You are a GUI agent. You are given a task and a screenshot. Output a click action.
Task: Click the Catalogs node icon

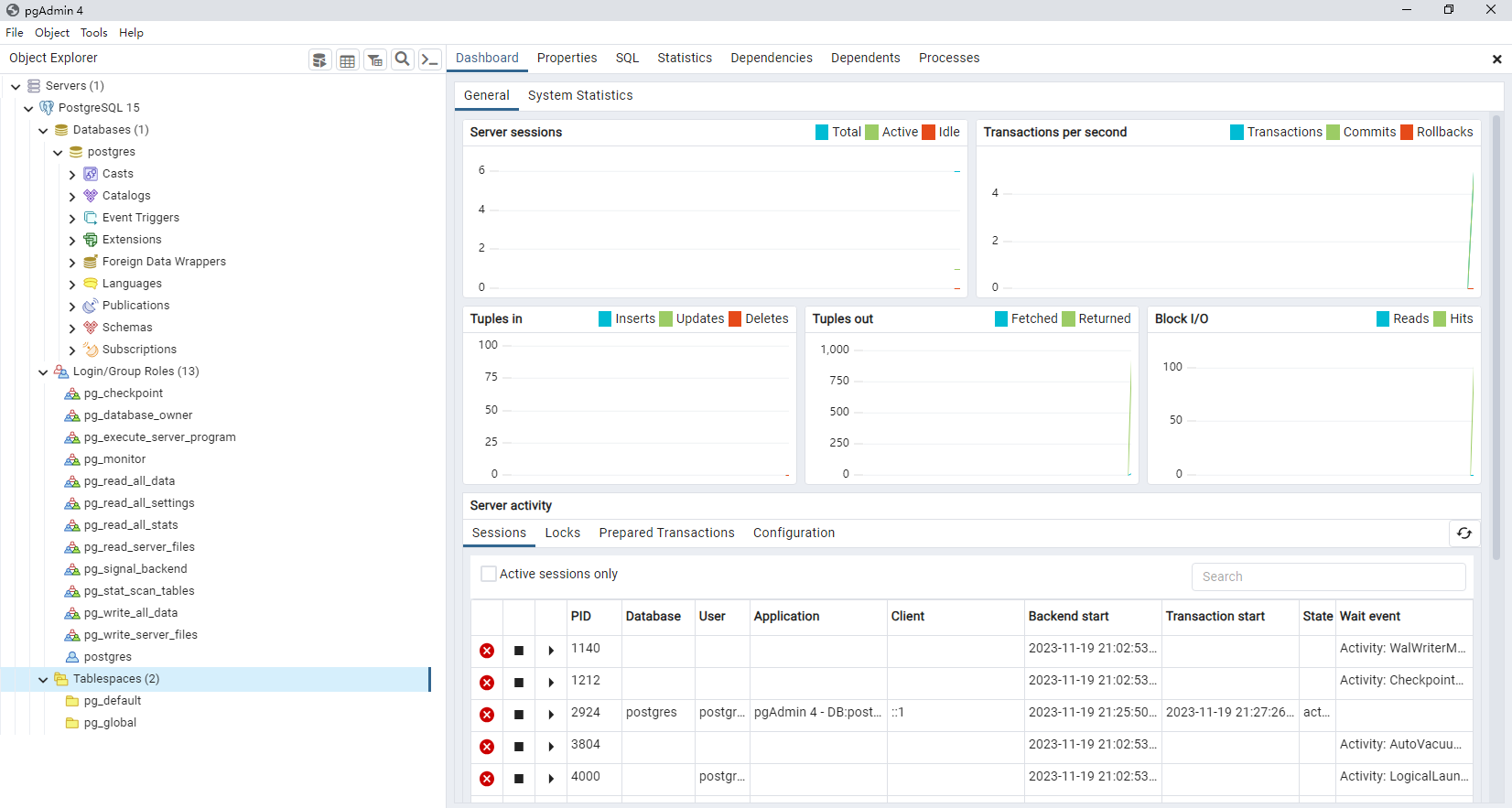91,196
